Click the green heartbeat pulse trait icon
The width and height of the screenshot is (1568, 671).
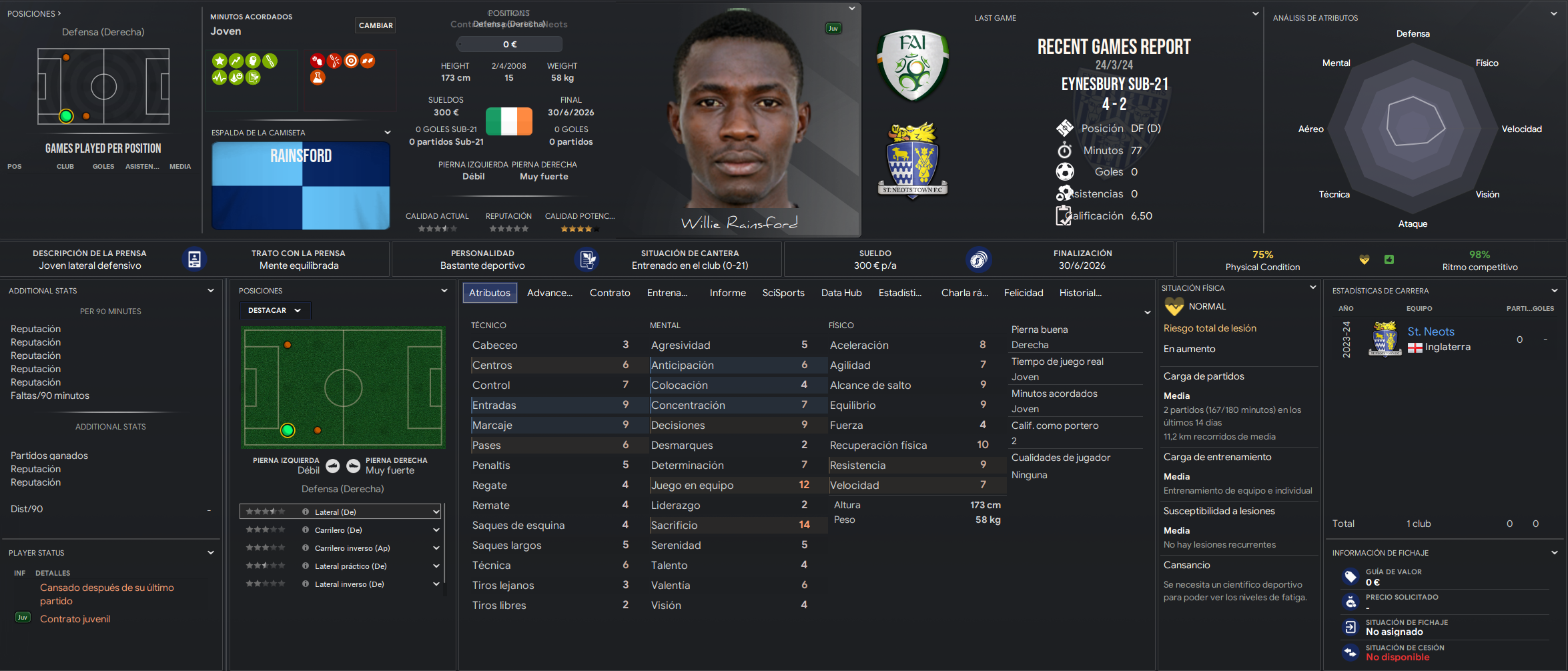(x=219, y=77)
